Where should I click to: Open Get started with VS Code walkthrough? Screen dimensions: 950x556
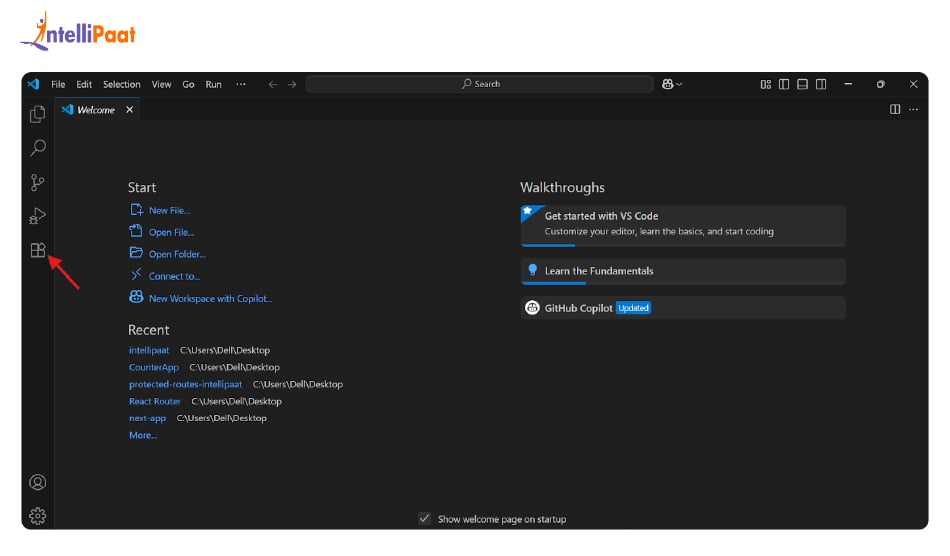683,225
